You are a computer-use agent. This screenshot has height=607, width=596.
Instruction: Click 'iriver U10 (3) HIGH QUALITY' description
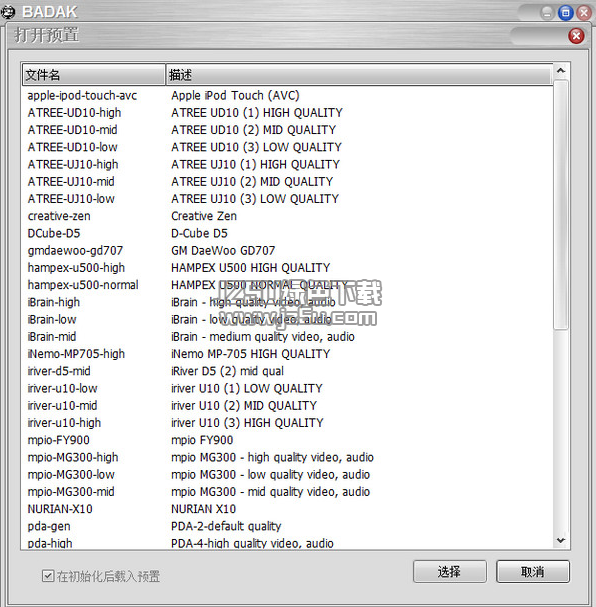pos(247,423)
